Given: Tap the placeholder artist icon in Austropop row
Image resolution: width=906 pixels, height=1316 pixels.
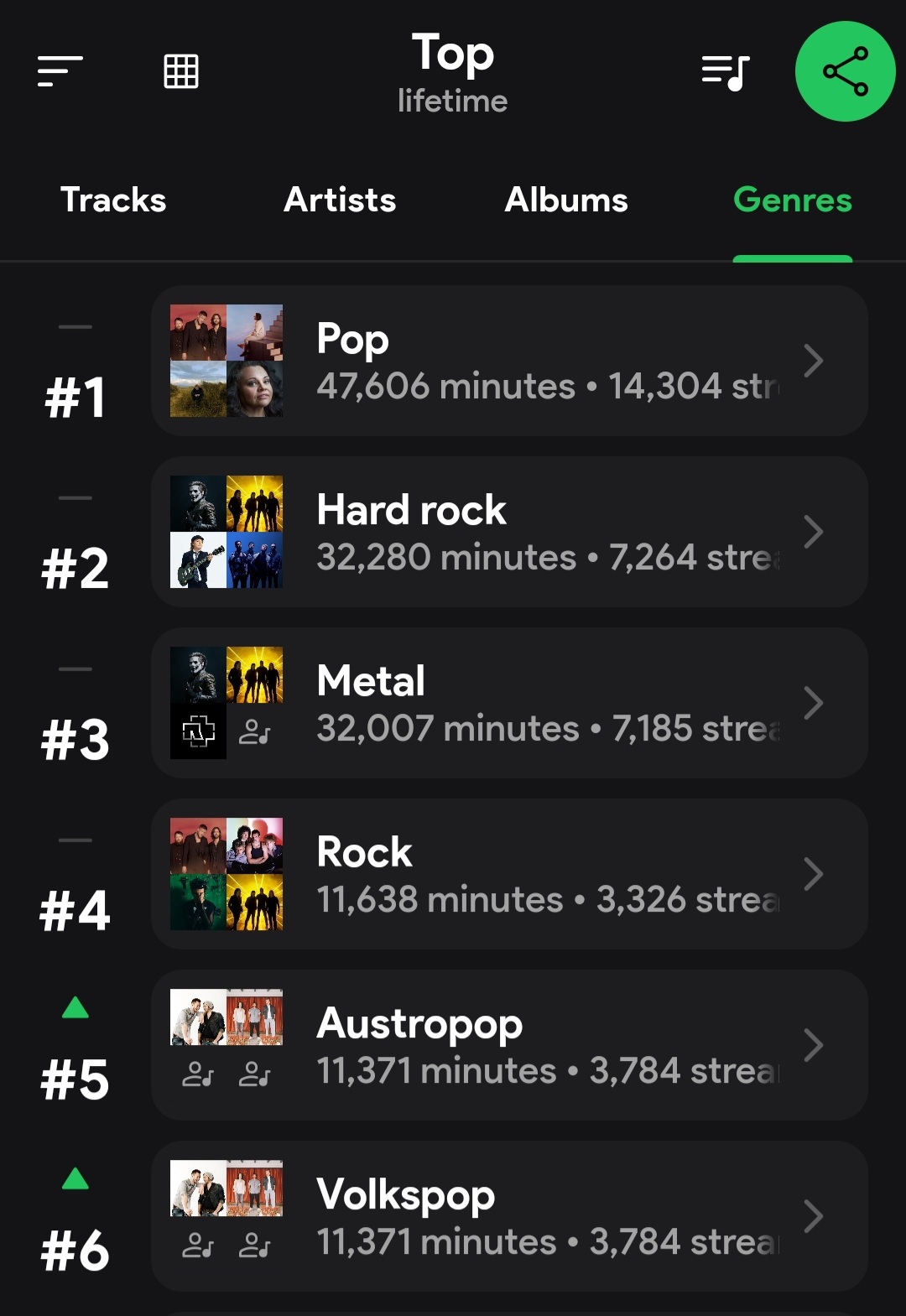Looking at the screenshot, I should pyautogui.click(x=198, y=1074).
